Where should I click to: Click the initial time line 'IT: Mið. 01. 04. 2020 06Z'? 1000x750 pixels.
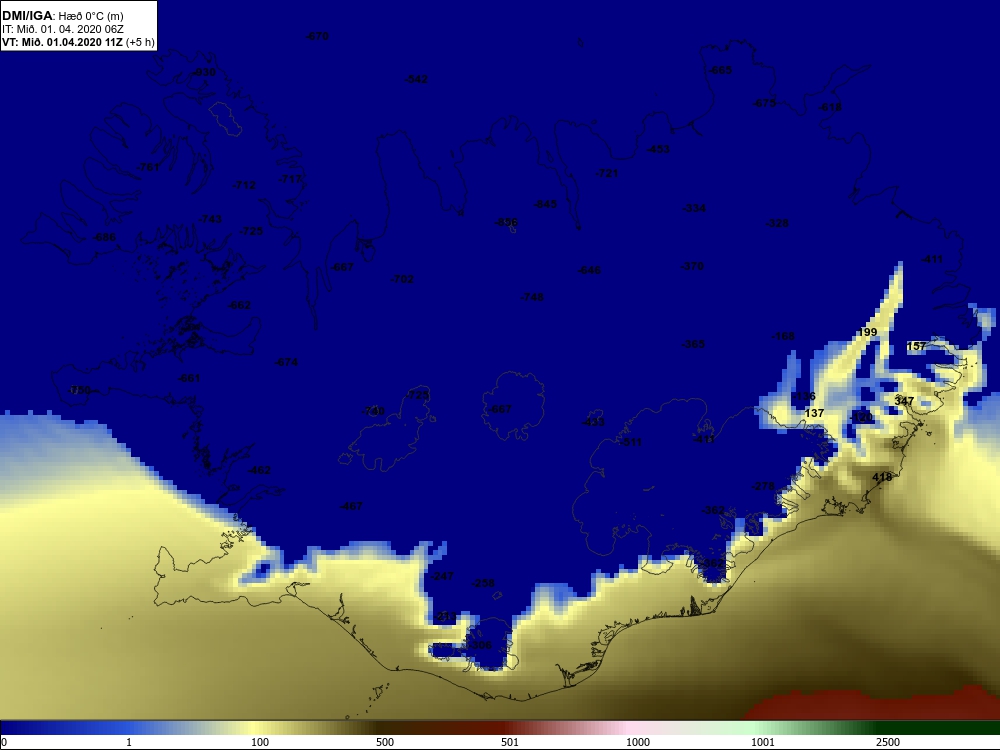pos(63,29)
